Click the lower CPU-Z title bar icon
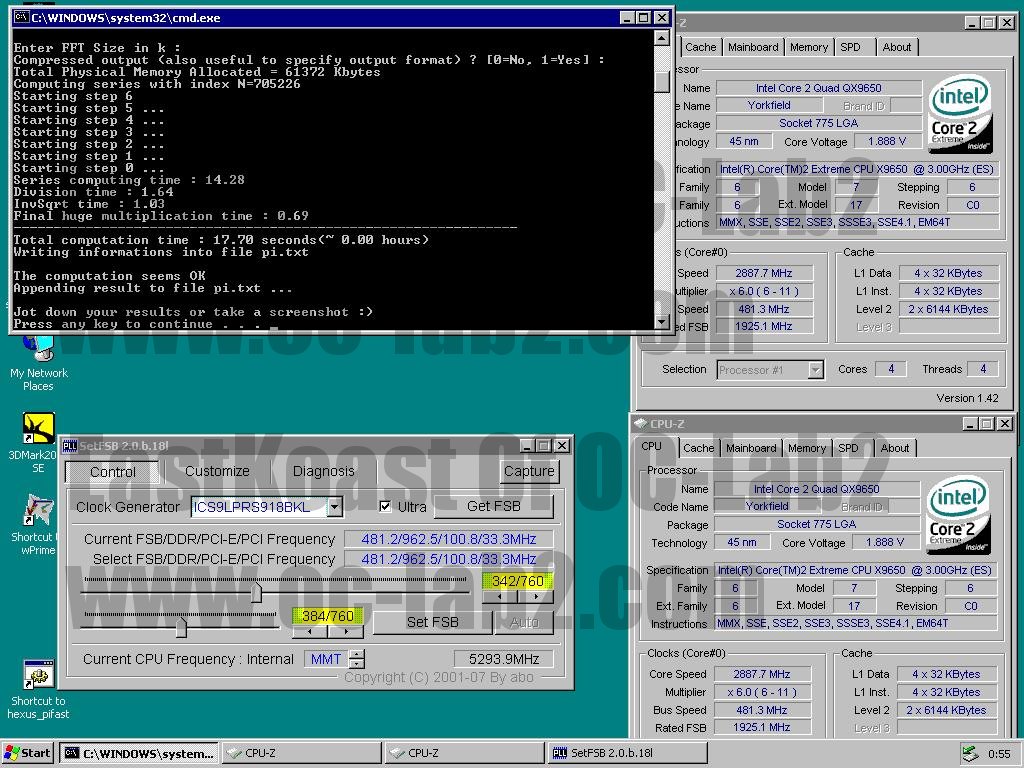The image size is (1024, 768). point(640,424)
